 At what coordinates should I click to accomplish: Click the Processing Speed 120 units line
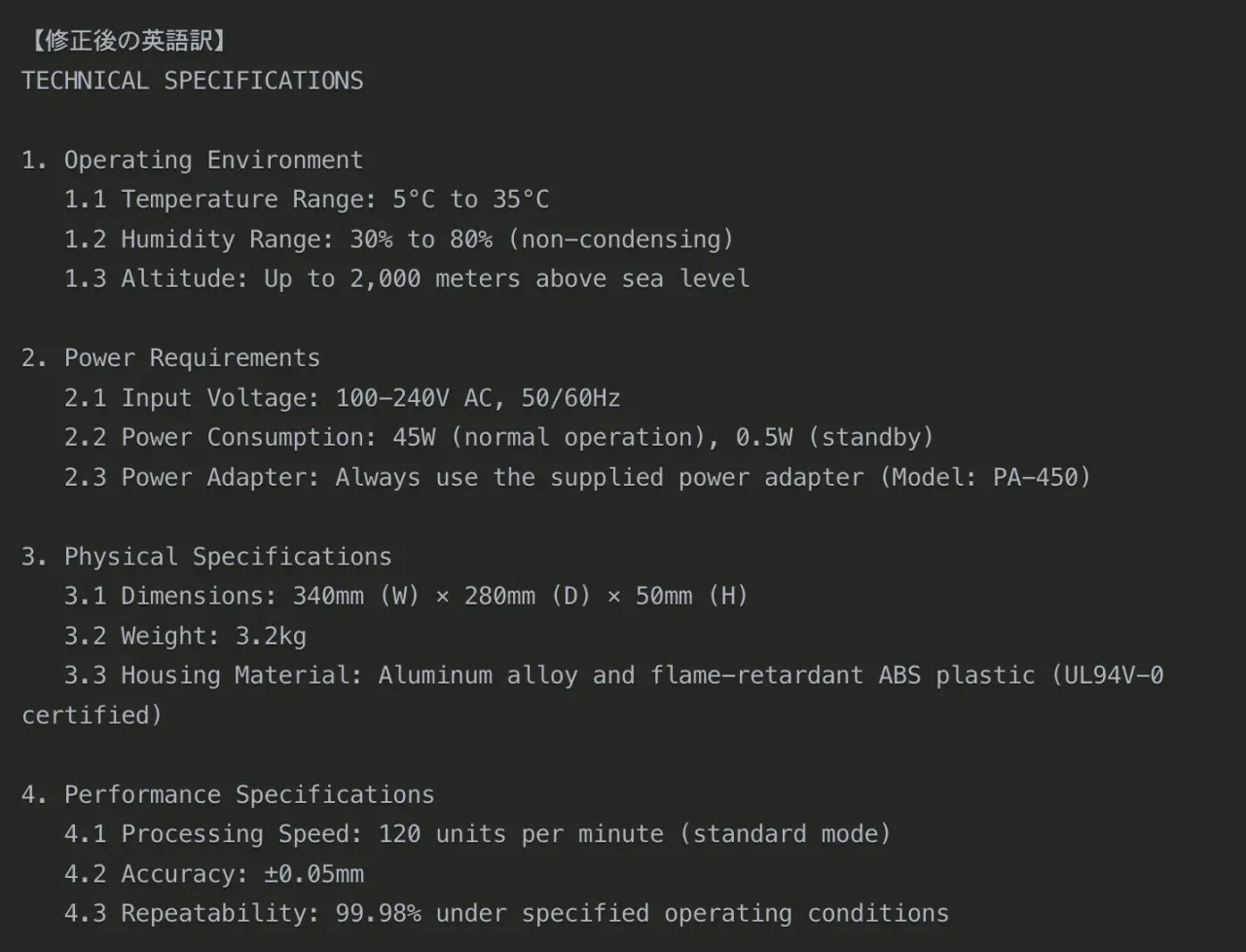pos(478,834)
